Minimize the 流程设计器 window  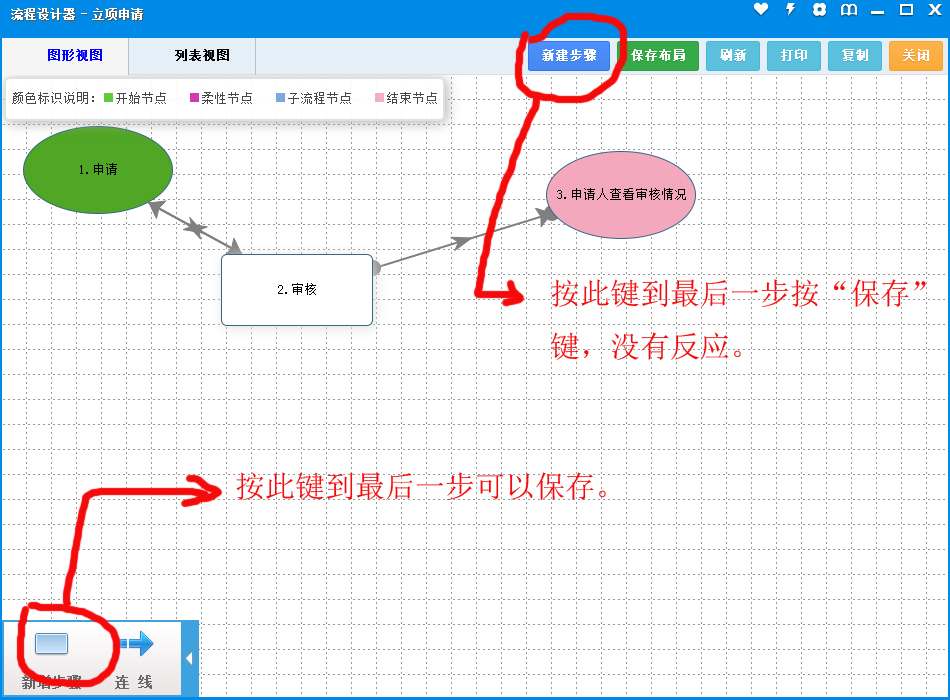pos(877,12)
